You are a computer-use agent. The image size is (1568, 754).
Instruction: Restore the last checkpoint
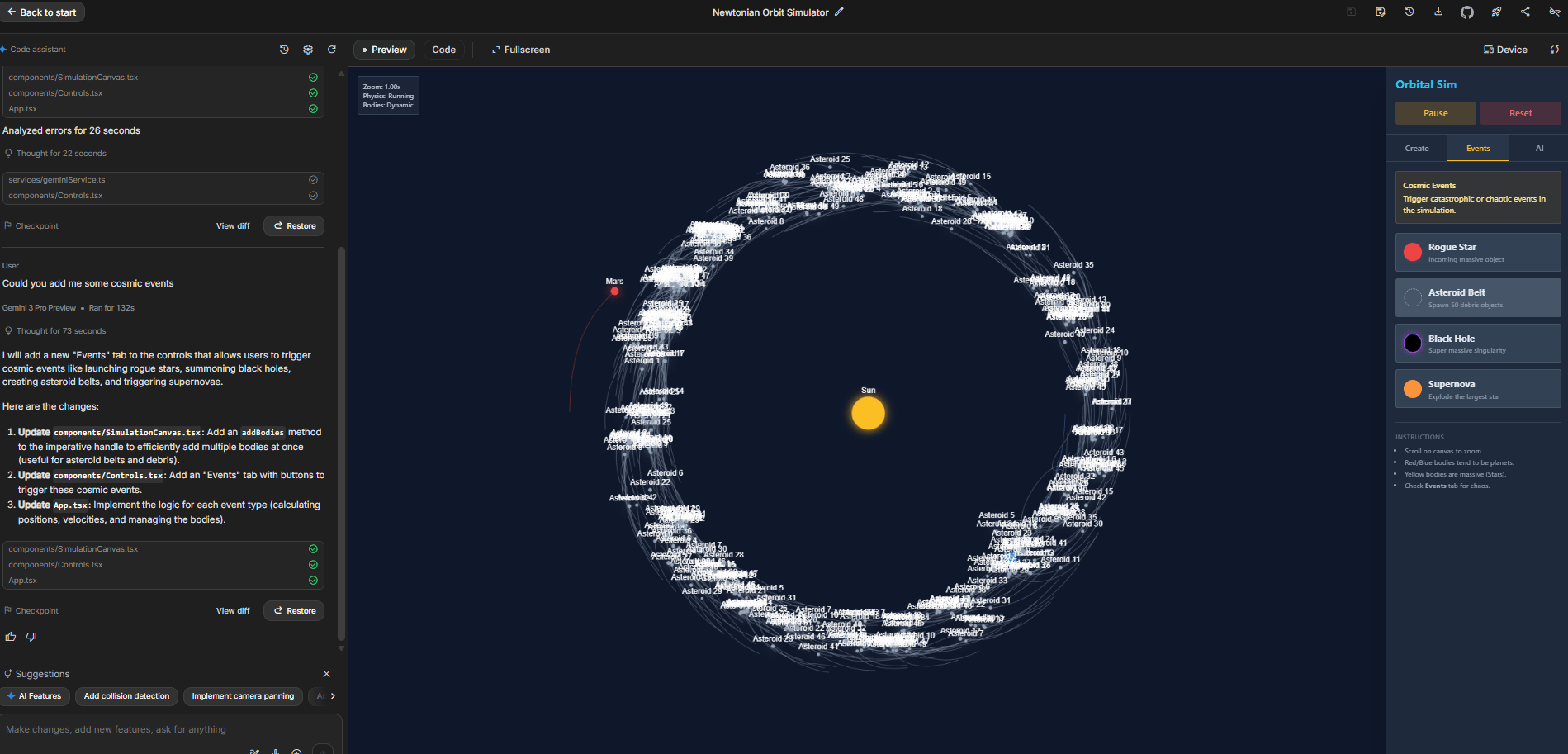click(293, 610)
